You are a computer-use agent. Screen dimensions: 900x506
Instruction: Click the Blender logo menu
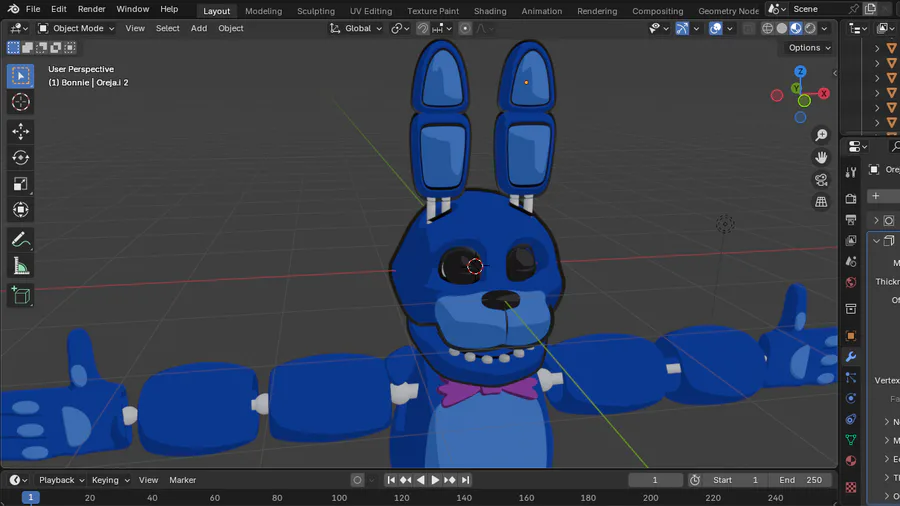click(x=13, y=9)
